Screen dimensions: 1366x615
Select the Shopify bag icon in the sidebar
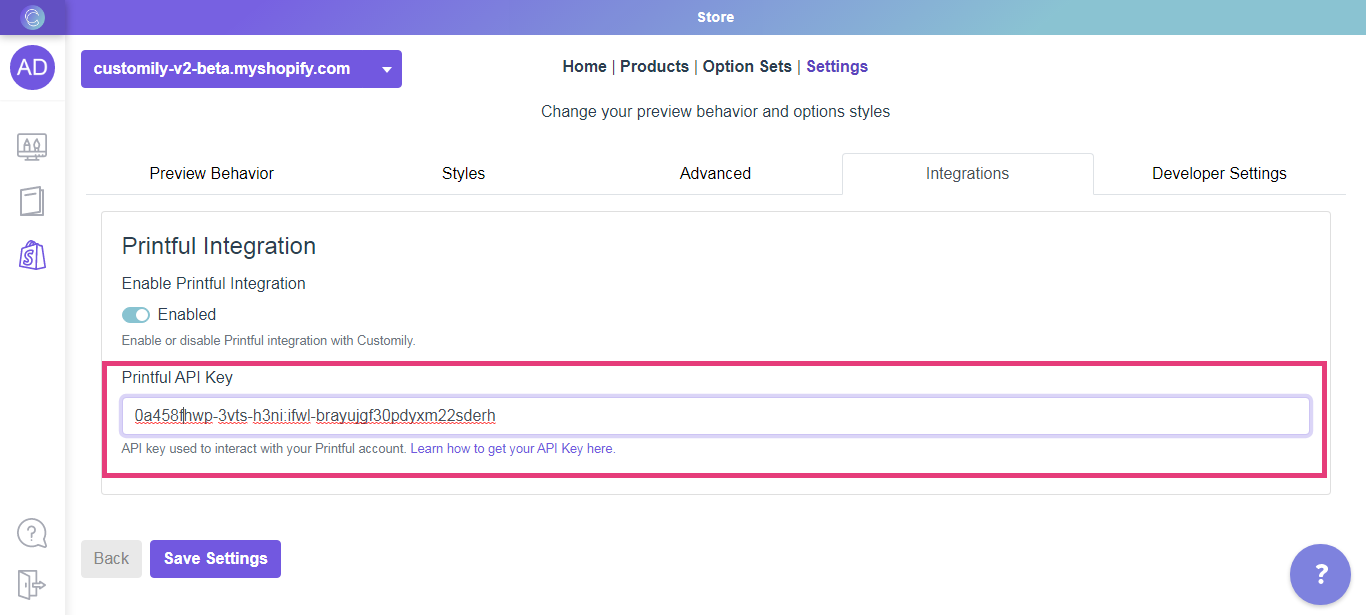(32, 256)
